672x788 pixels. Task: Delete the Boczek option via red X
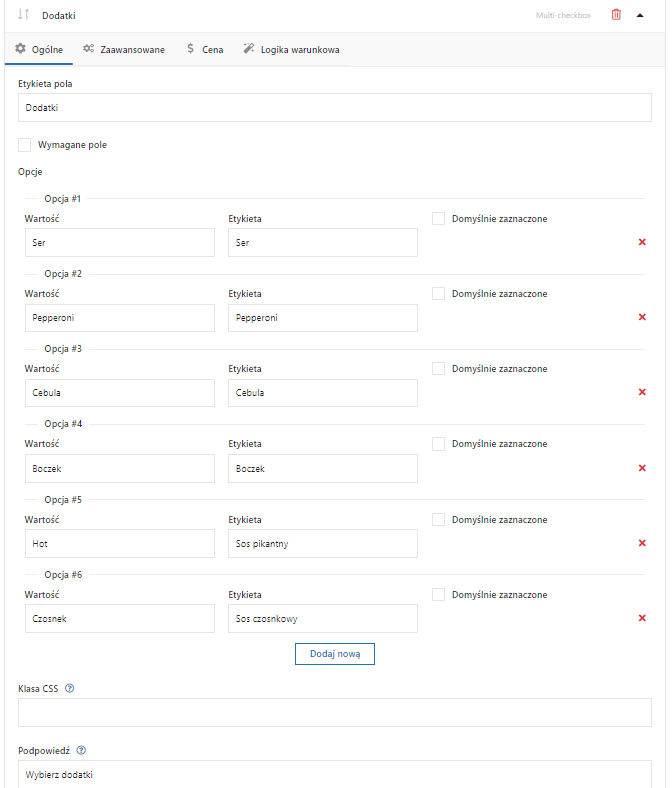pyautogui.click(x=642, y=468)
